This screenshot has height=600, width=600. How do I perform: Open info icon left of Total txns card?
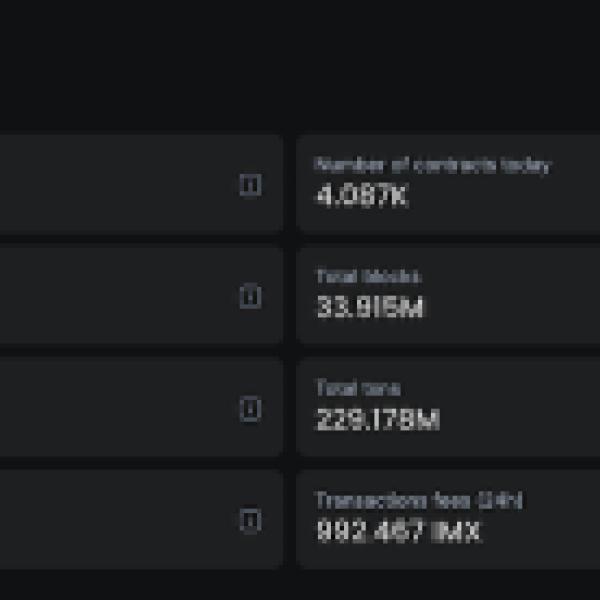pyautogui.click(x=251, y=408)
